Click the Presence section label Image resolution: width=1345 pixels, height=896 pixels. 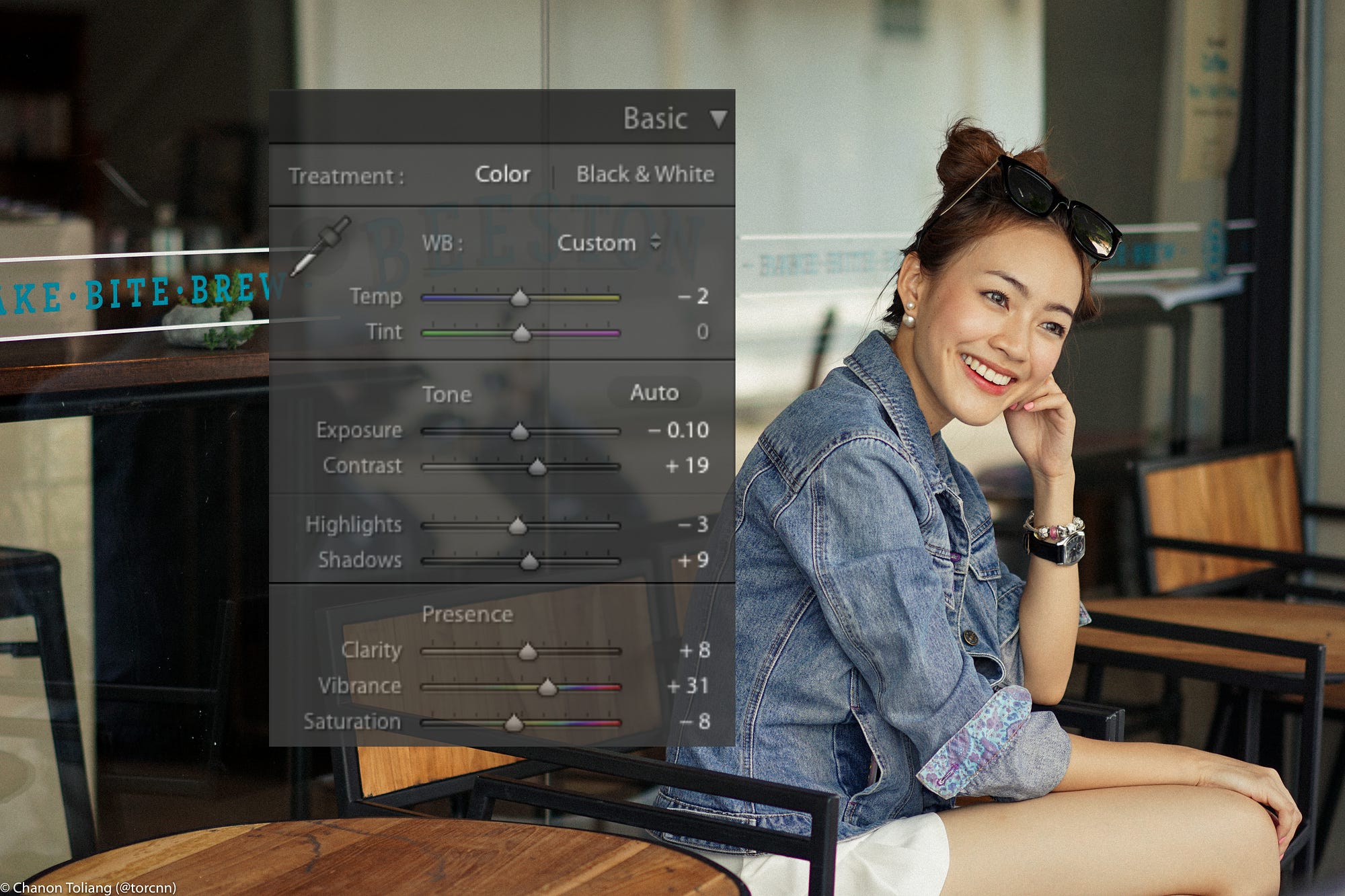(467, 614)
